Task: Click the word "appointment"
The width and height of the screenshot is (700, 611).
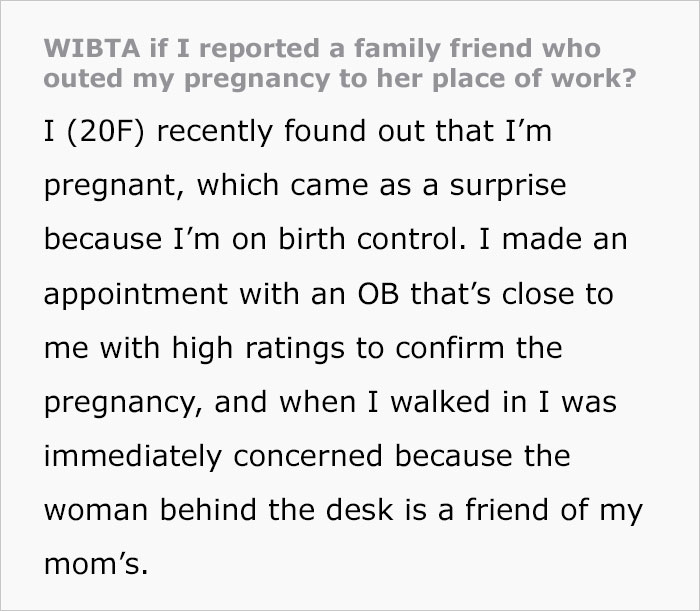Action: tap(128, 297)
